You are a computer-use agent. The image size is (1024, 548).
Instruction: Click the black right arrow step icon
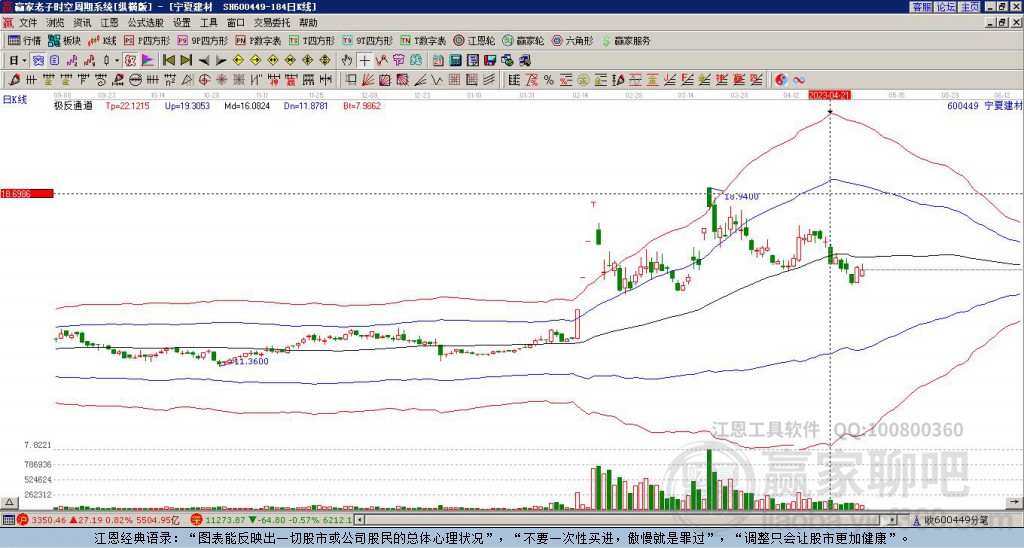pos(221,60)
